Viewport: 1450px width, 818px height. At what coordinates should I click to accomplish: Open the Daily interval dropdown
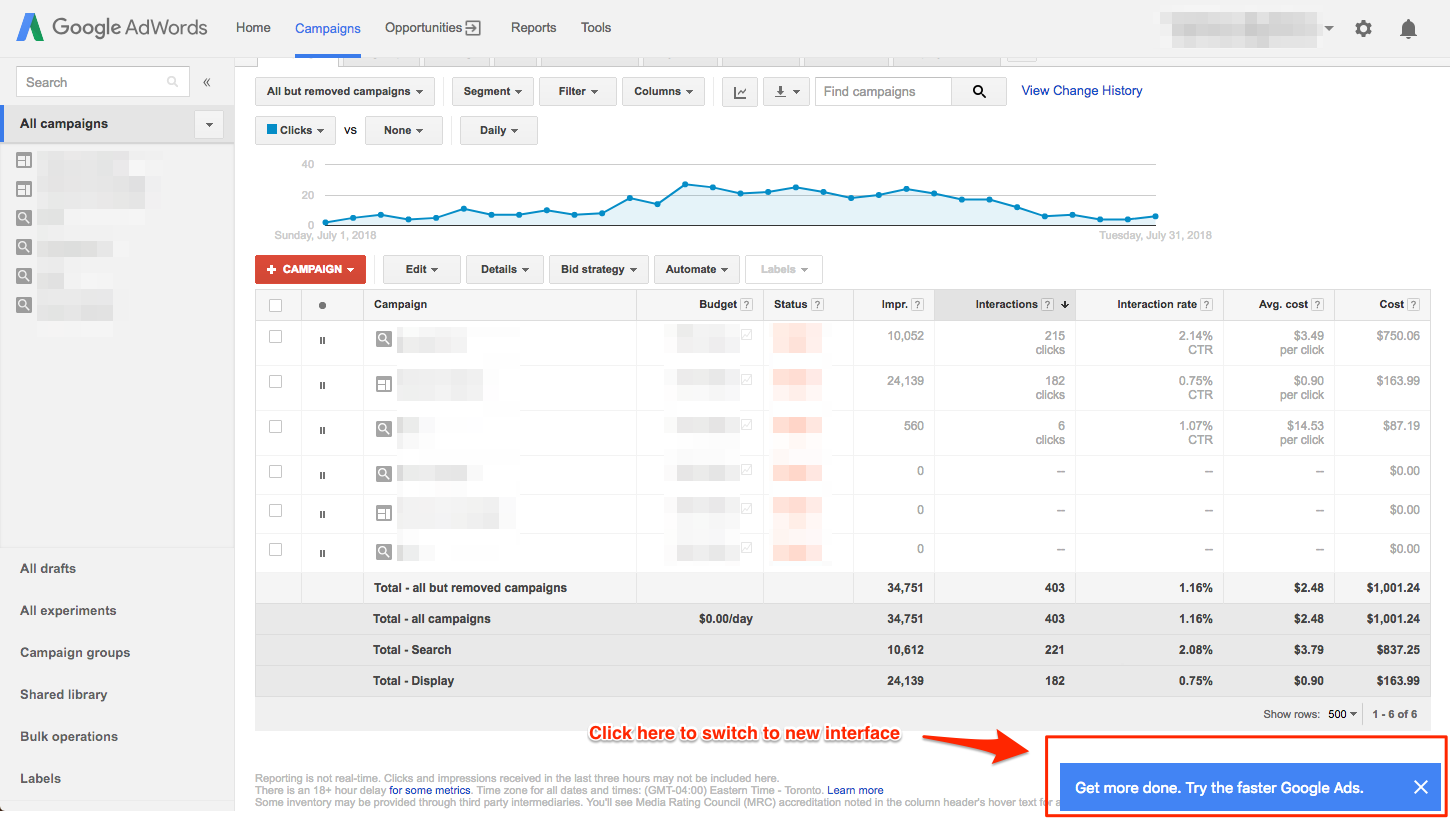pyautogui.click(x=499, y=131)
